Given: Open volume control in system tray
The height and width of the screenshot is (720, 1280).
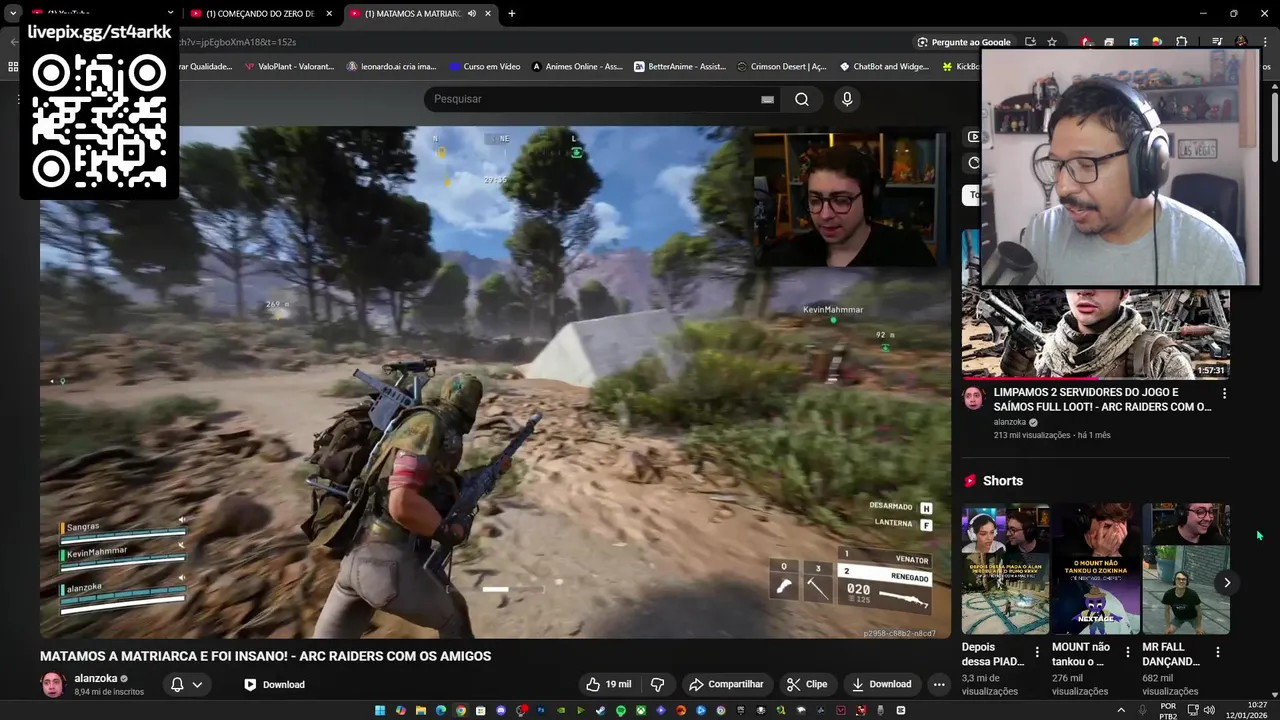Looking at the screenshot, I should 1209,710.
